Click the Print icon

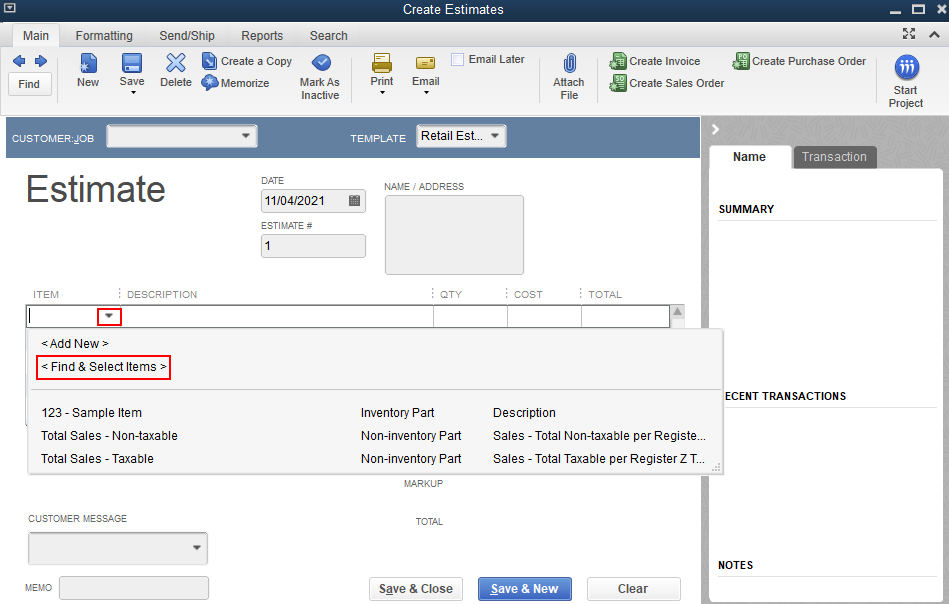coord(382,63)
